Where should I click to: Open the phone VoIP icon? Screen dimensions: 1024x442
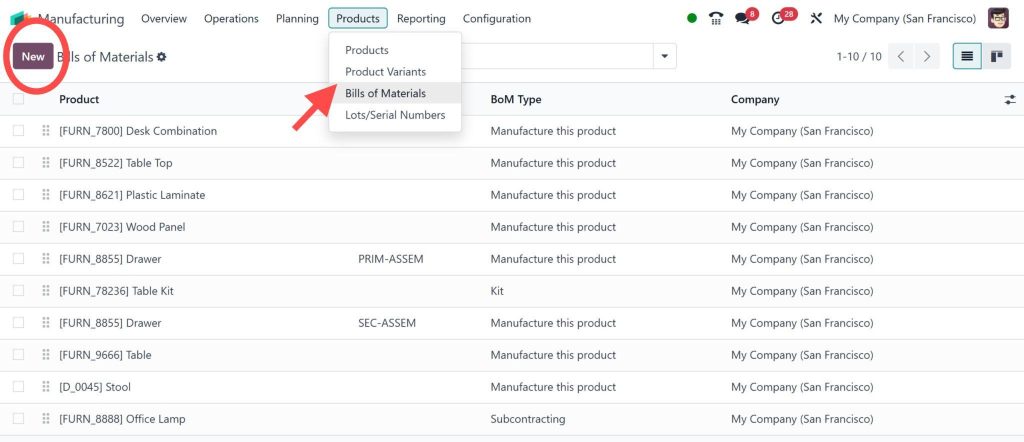point(716,18)
